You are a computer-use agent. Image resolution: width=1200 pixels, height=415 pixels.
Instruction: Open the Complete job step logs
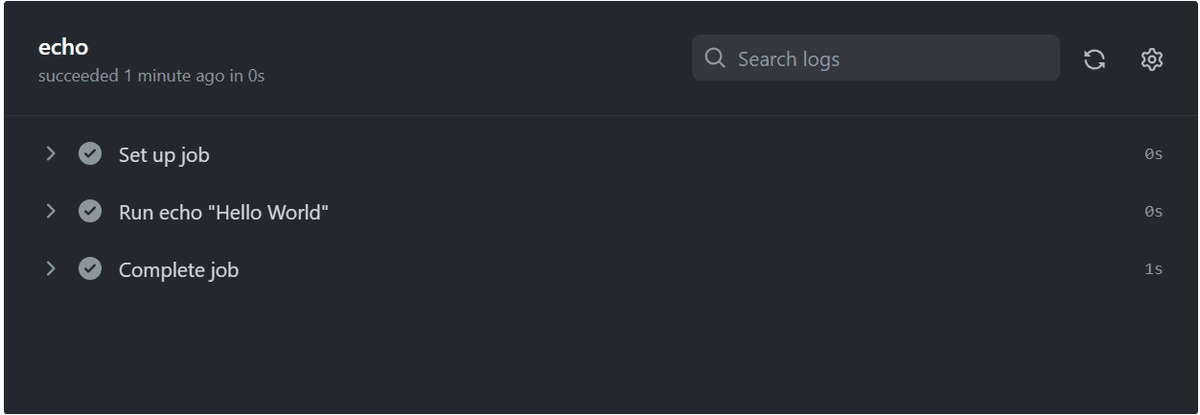[x=178, y=270]
